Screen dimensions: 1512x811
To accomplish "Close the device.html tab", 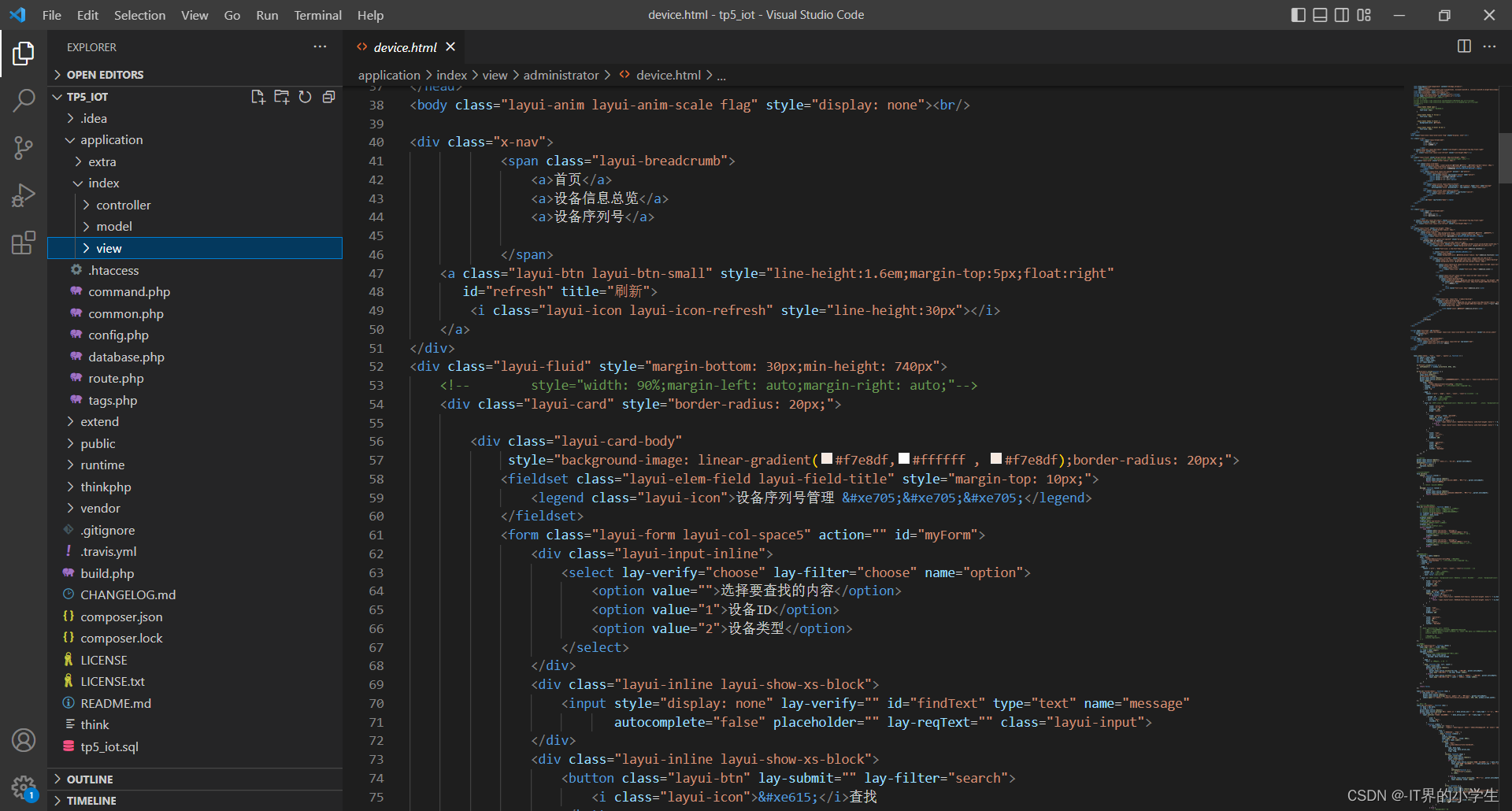I will (450, 47).
